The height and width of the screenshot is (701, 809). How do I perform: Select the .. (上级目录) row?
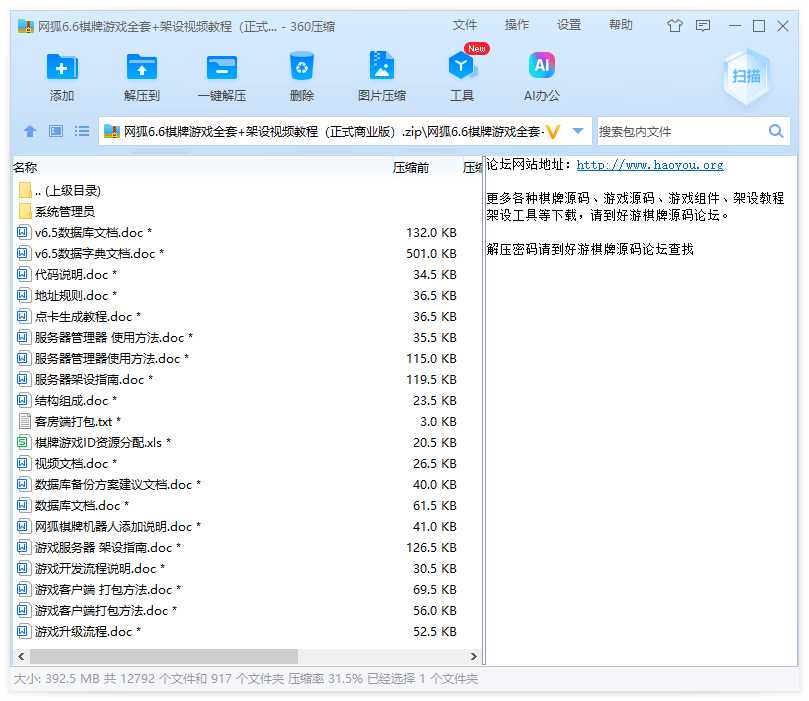[247, 190]
